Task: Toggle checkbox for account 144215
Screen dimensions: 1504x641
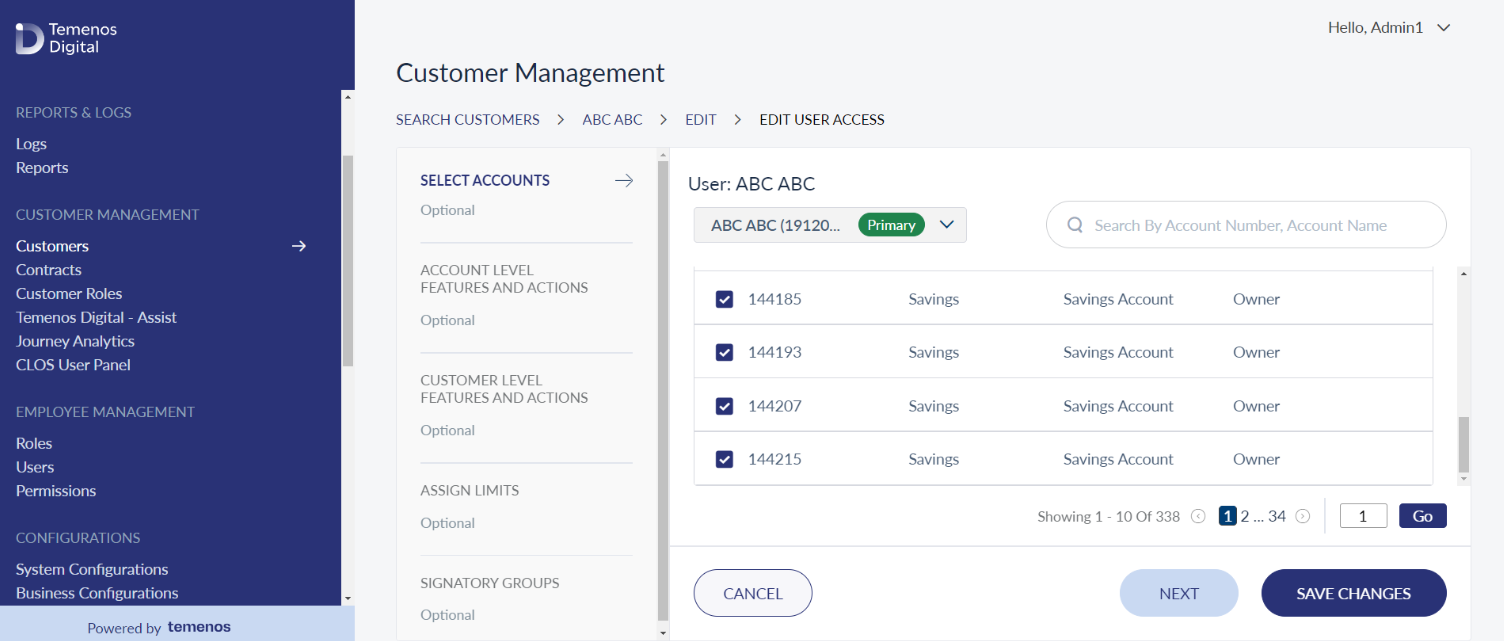Action: [725, 459]
